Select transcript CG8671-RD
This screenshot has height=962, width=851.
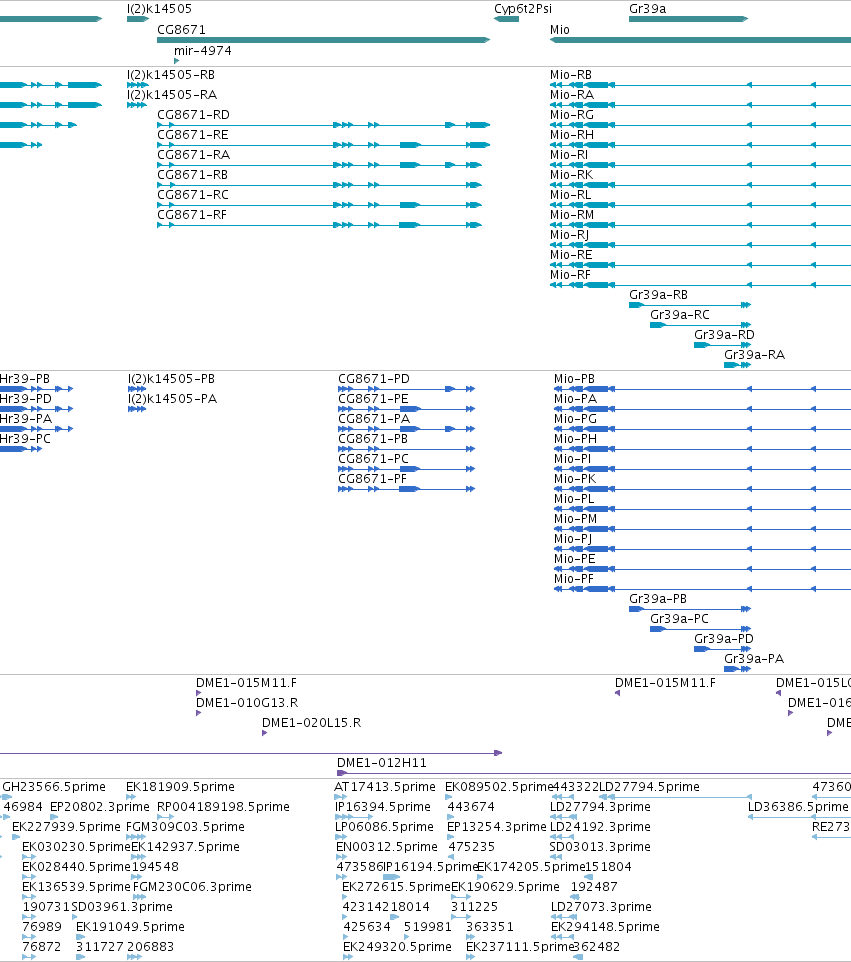click(323, 125)
